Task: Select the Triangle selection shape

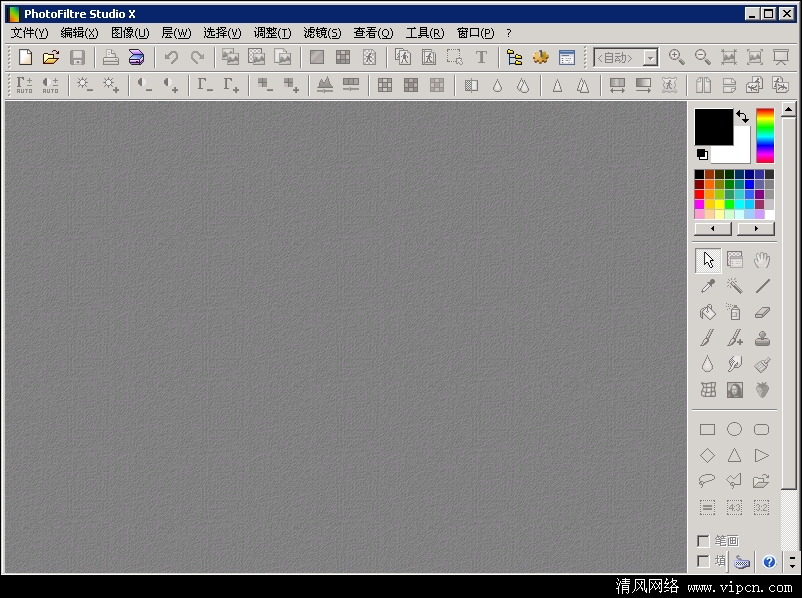Action: click(734, 455)
